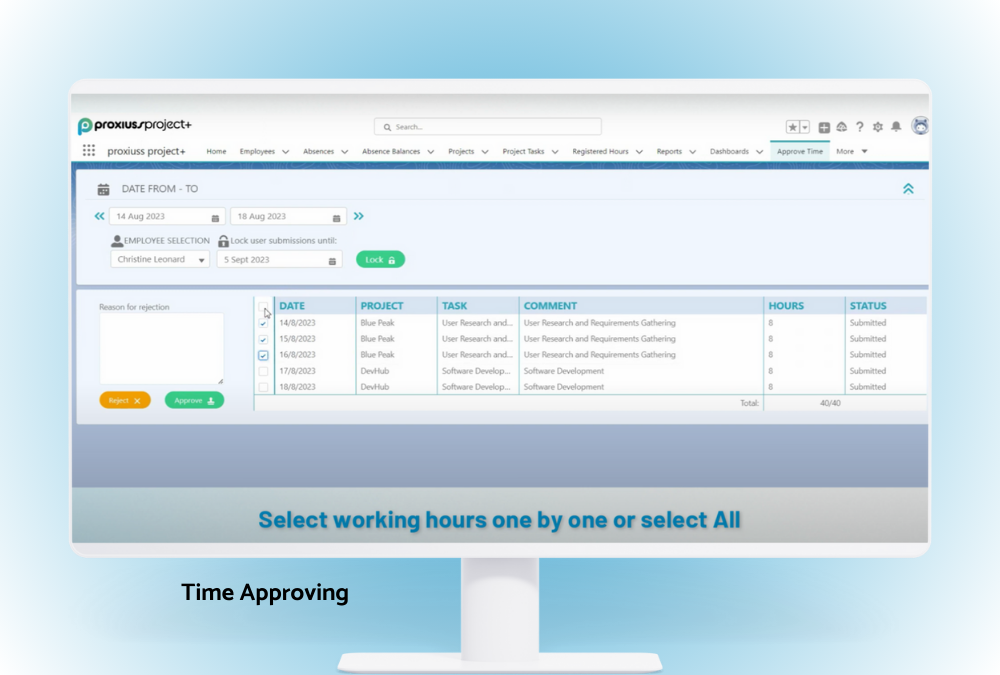Uncheck the 14/8/2023 row checkbox
Viewport: 1000px width, 675px height.
(263, 323)
